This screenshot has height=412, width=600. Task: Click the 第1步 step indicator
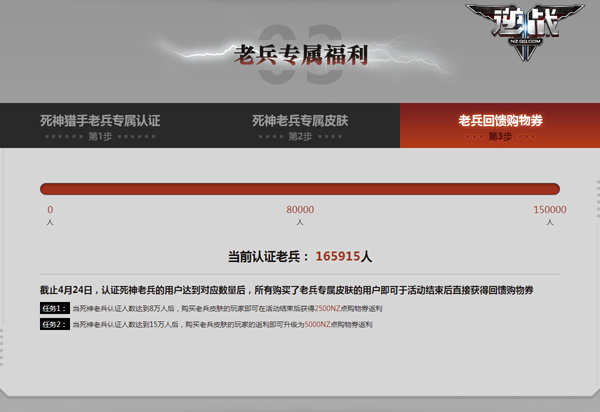pos(100,136)
